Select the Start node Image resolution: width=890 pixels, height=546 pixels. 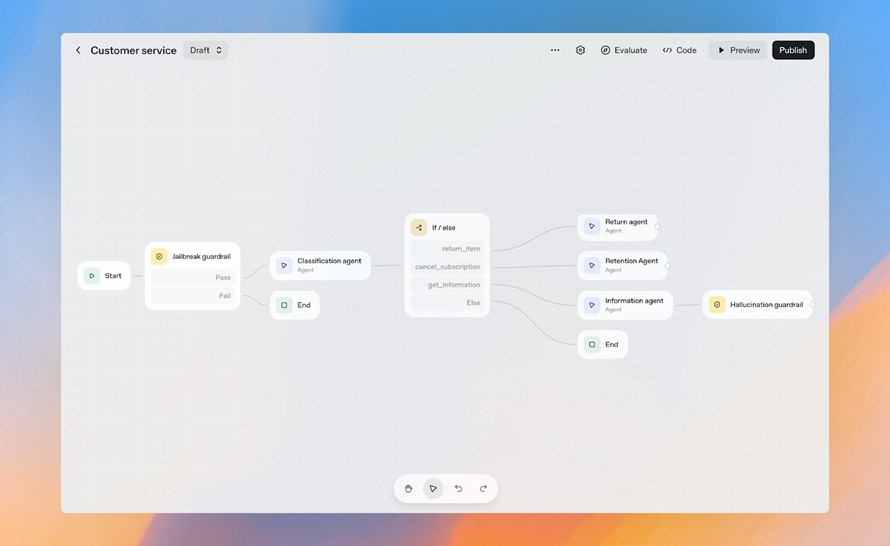(x=104, y=276)
